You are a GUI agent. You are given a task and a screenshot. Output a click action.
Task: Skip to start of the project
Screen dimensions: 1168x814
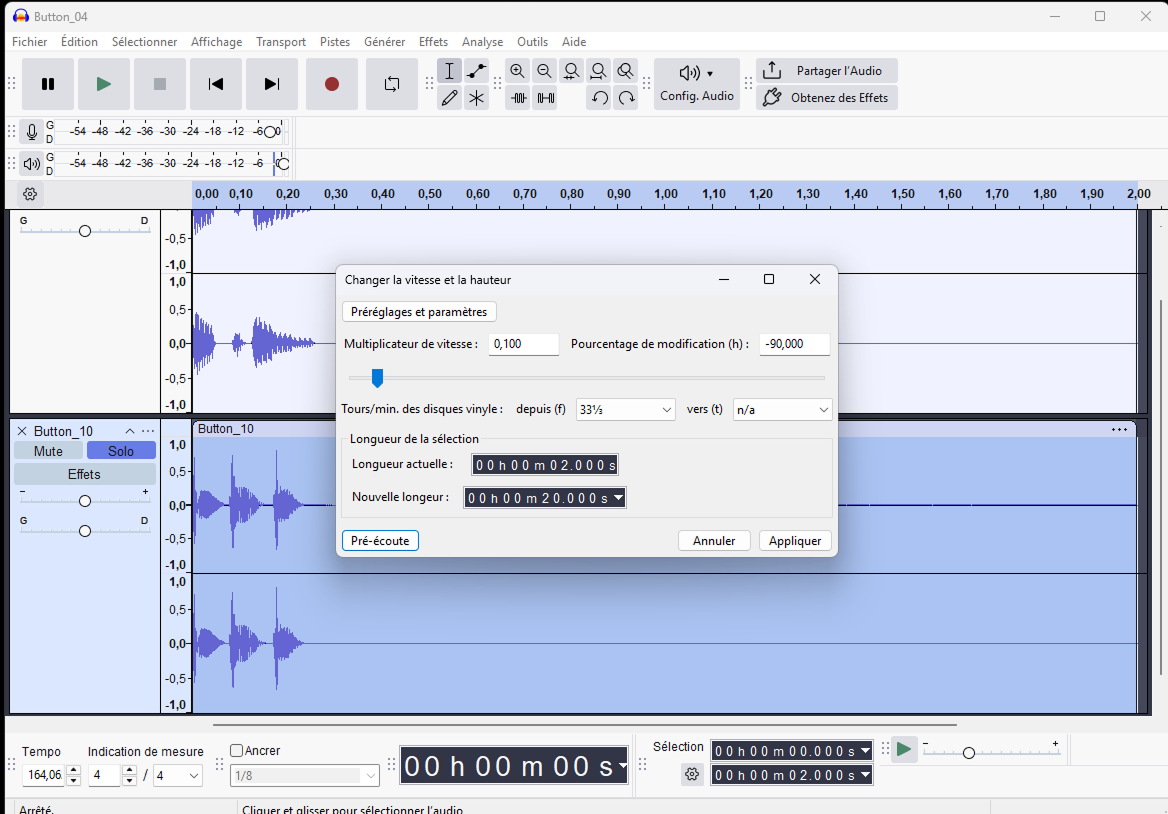coord(216,84)
